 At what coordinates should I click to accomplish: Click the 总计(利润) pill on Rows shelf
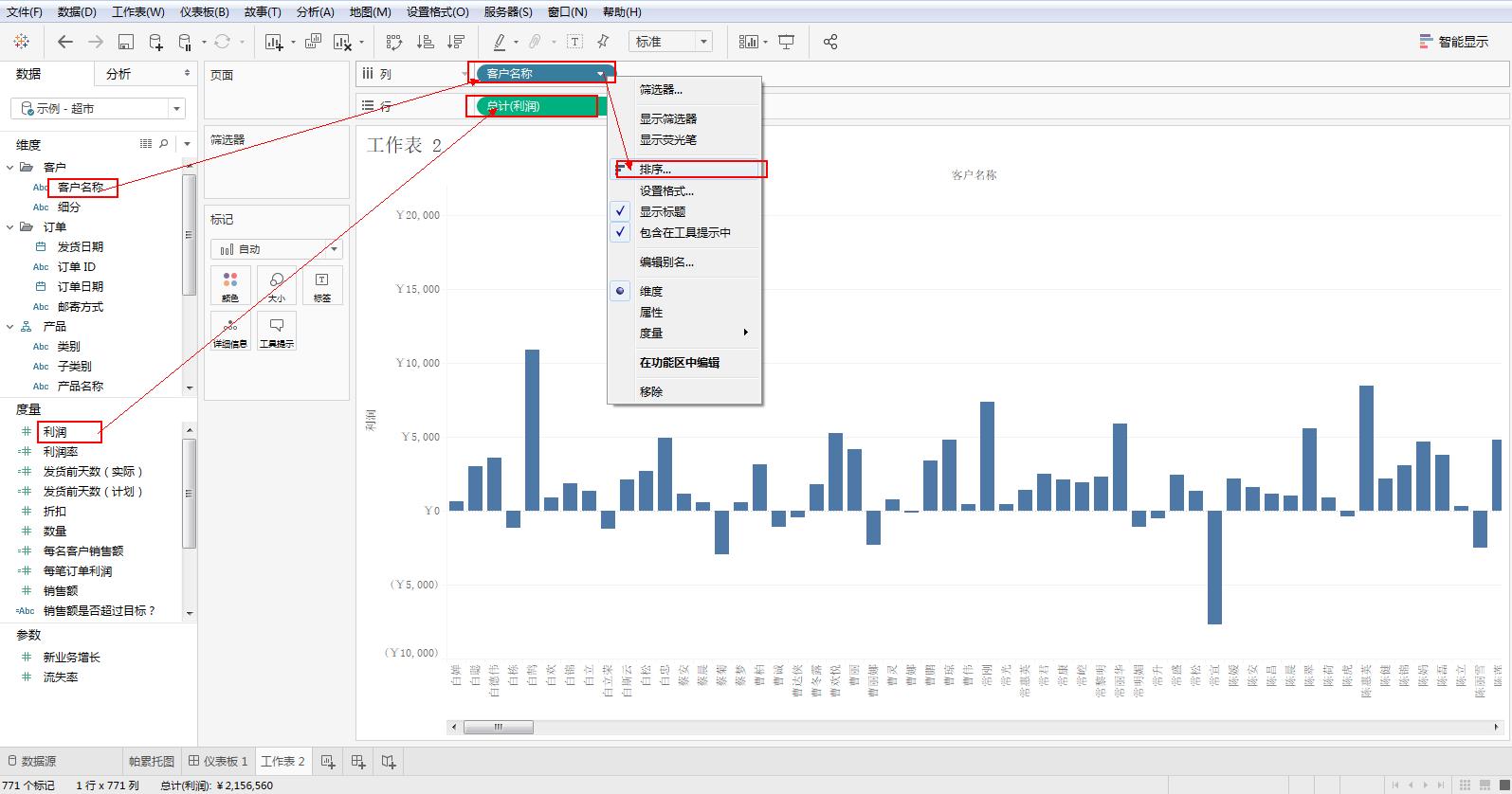pyautogui.click(x=540, y=106)
